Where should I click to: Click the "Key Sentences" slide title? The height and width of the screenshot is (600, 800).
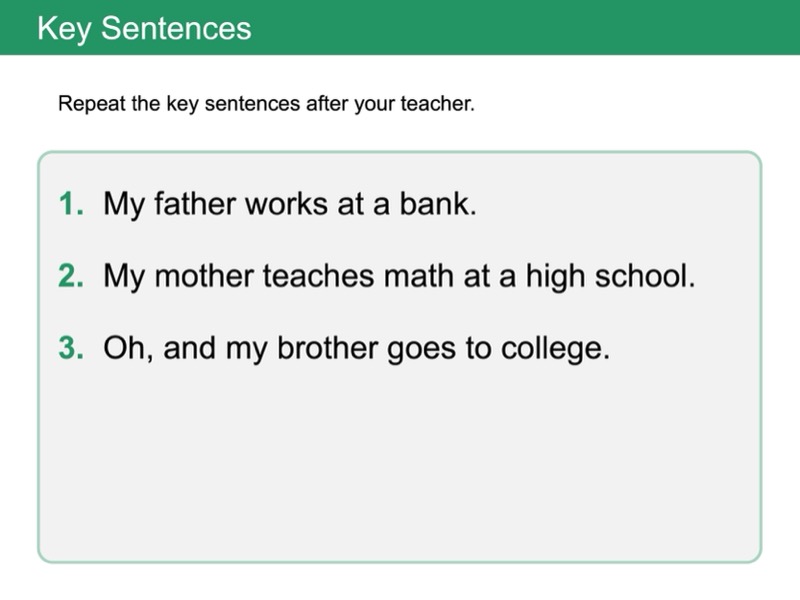coord(144,28)
